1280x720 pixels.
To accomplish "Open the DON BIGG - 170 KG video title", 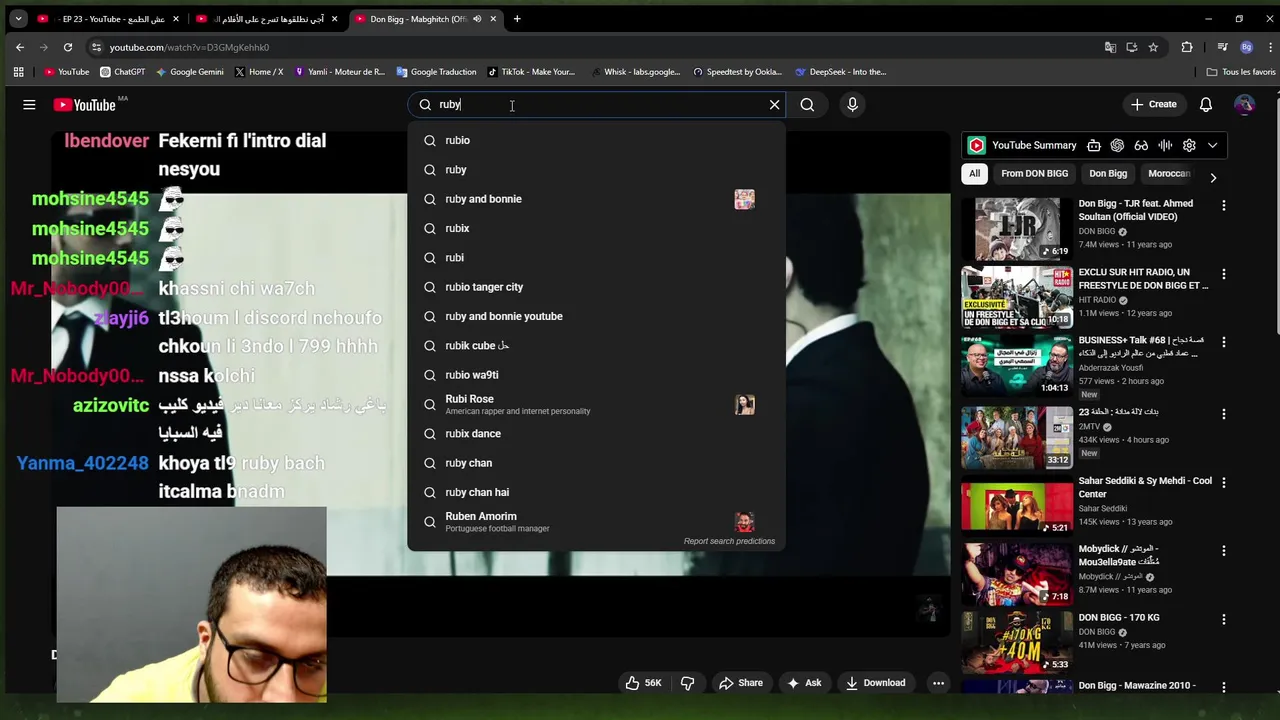I will click(x=1119, y=618).
